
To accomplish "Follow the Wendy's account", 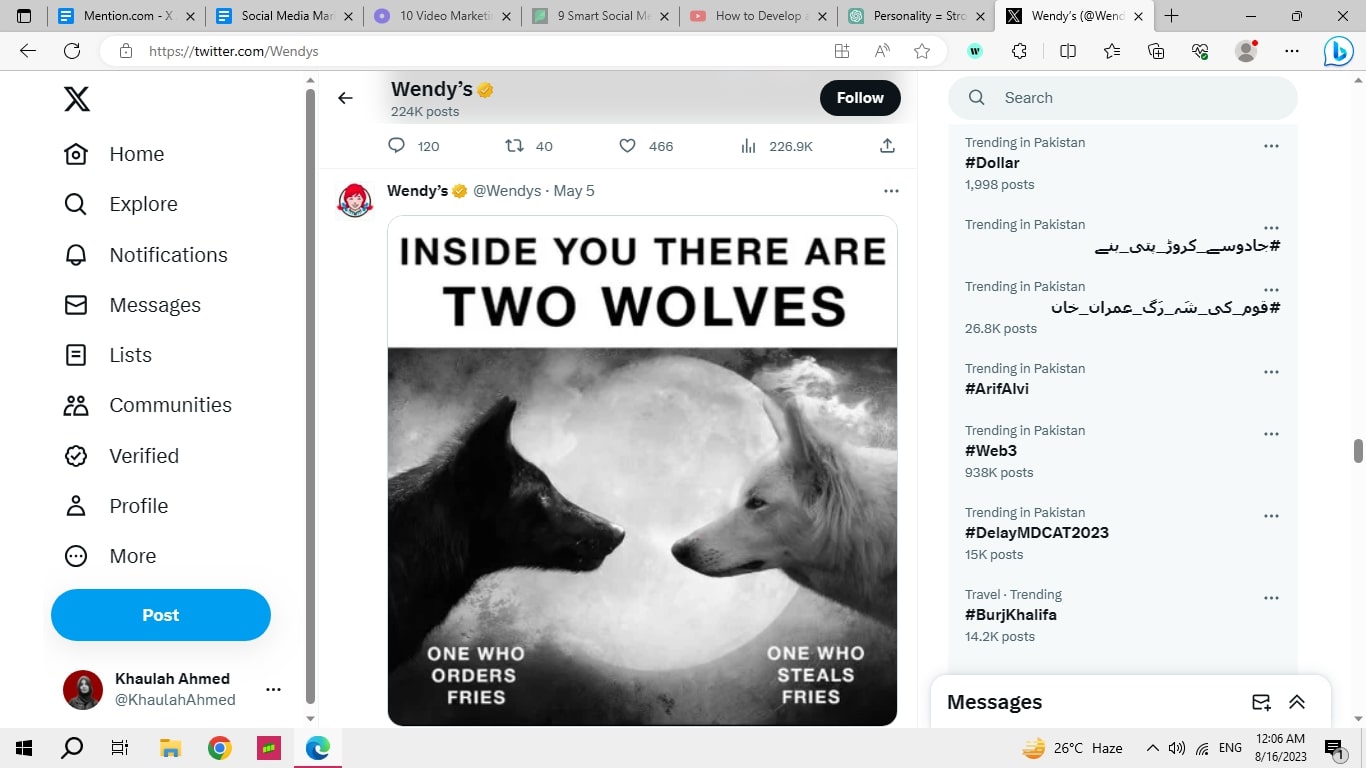I will click(x=860, y=98).
